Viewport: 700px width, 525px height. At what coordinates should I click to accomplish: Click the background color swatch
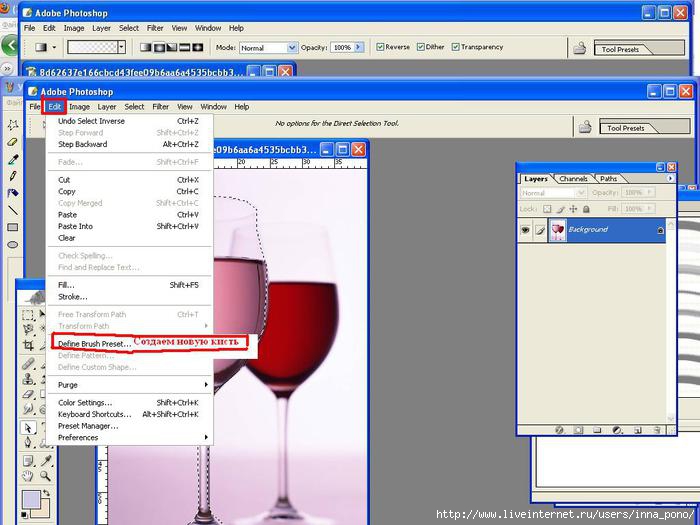click(43, 509)
